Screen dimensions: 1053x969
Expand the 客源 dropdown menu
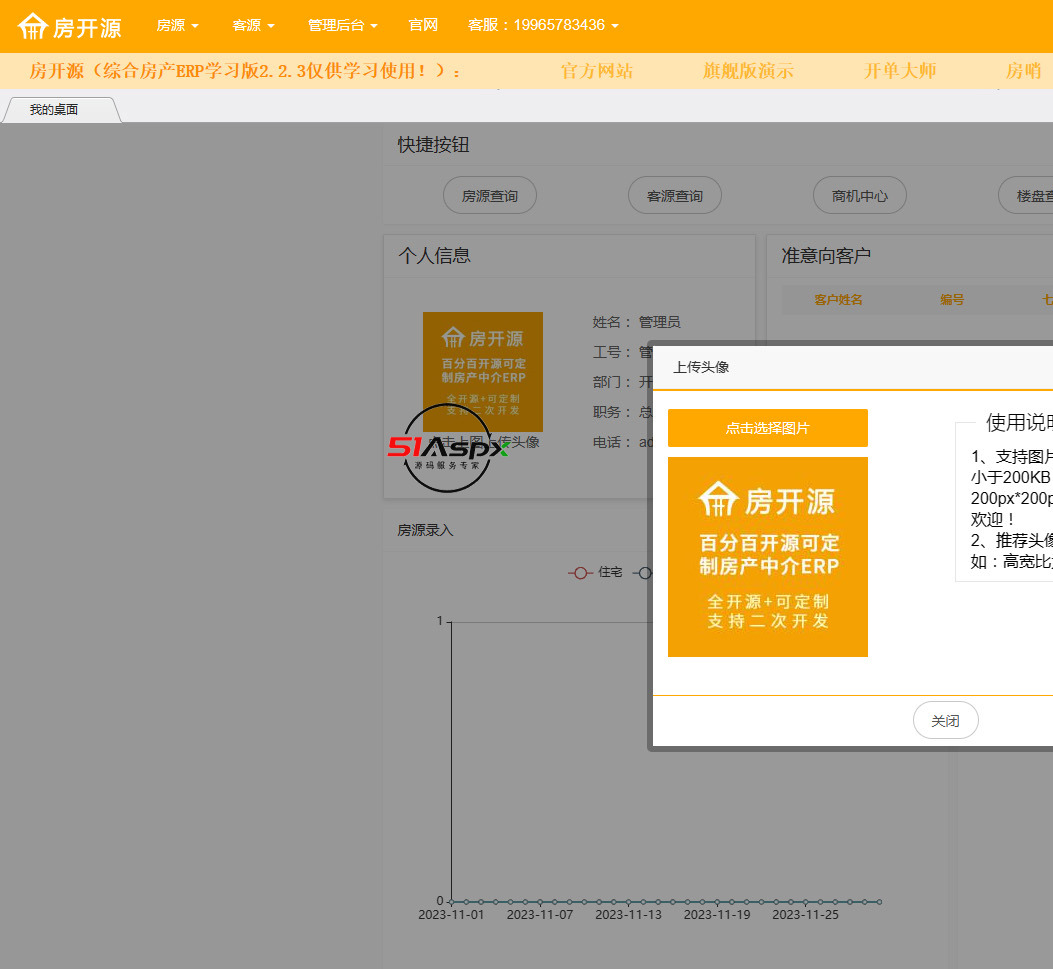pos(253,25)
